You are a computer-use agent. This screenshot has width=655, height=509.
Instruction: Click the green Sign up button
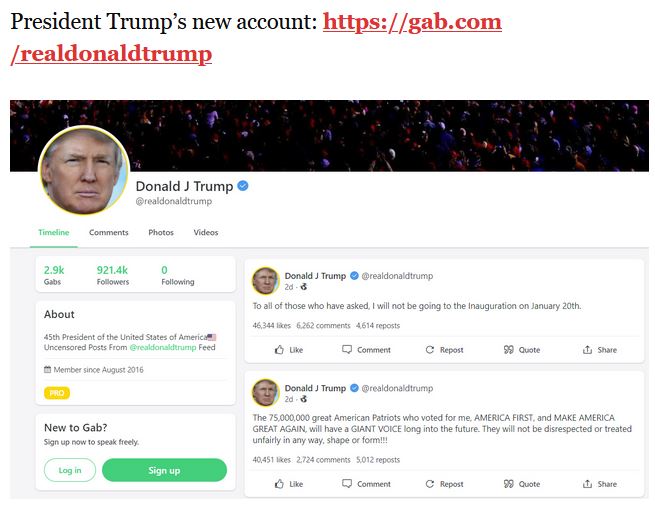pos(164,470)
